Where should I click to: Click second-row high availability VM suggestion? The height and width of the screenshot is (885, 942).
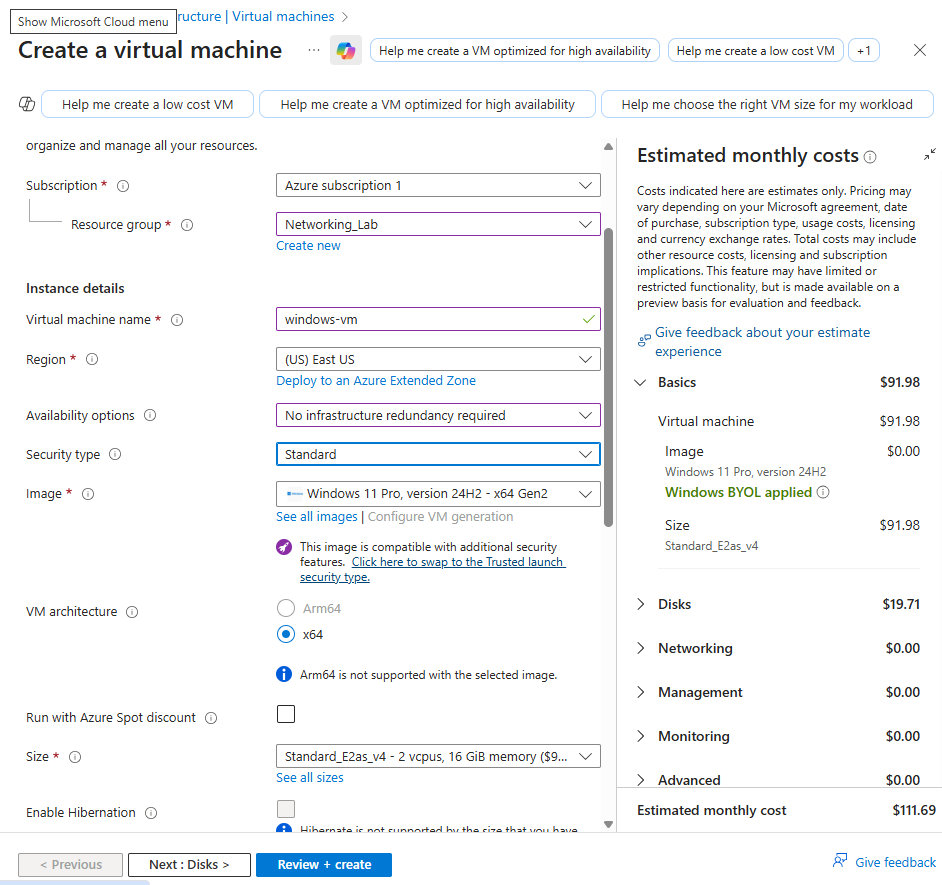coord(427,105)
